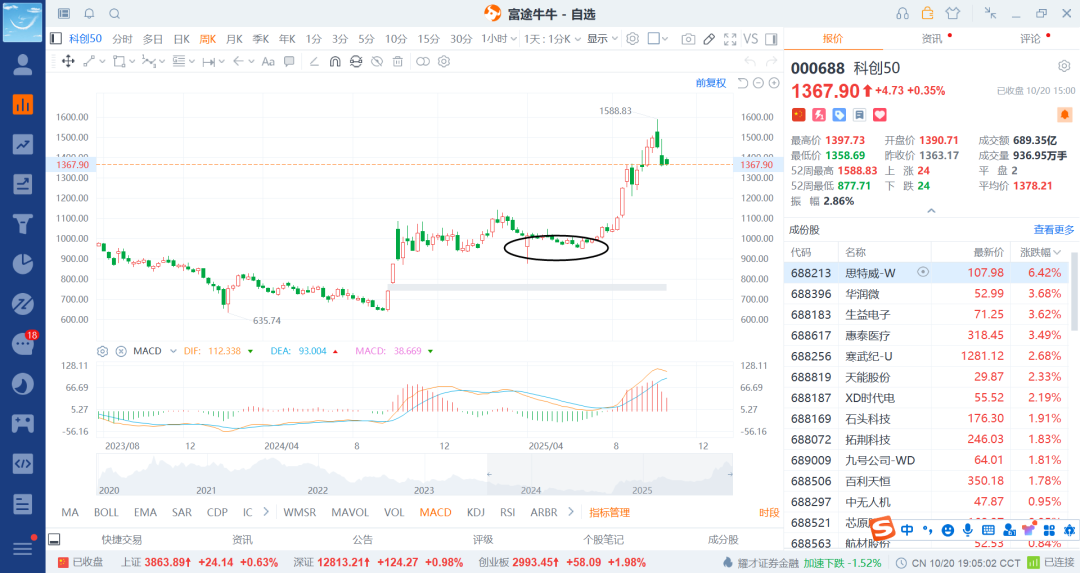Select 思特威-W row

click(x=927, y=273)
